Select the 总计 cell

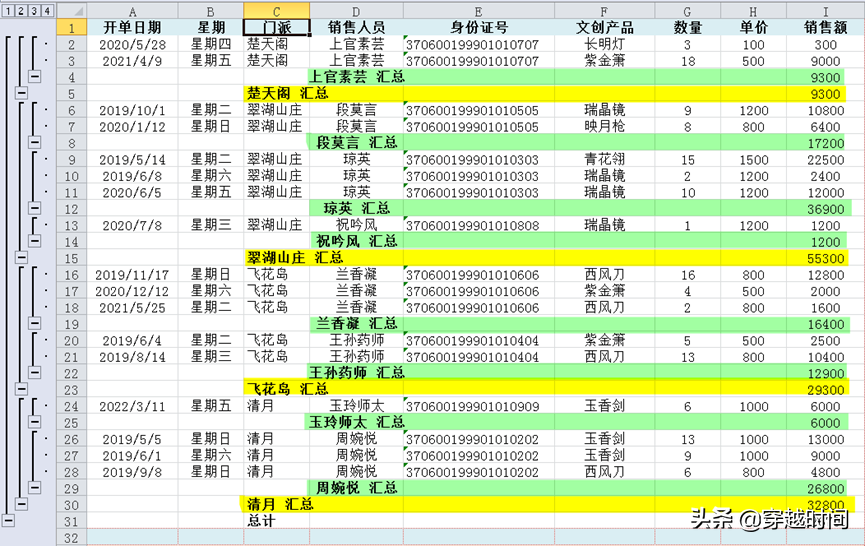coord(276,521)
